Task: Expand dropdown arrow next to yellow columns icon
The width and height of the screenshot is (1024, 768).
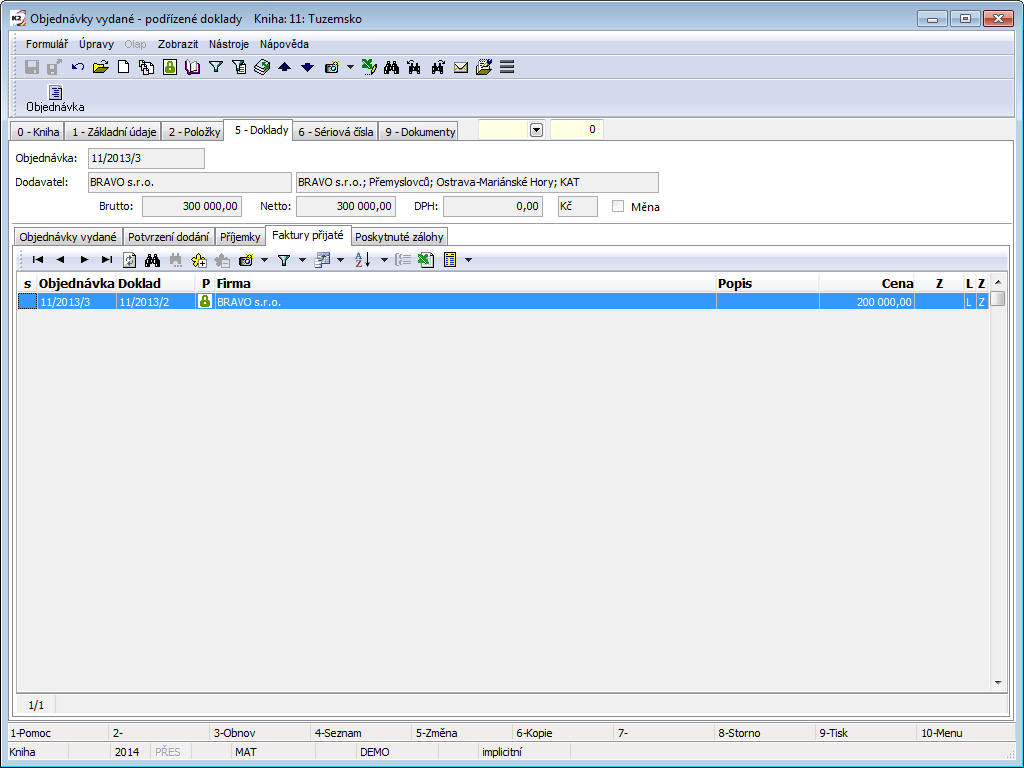Action: [468, 260]
